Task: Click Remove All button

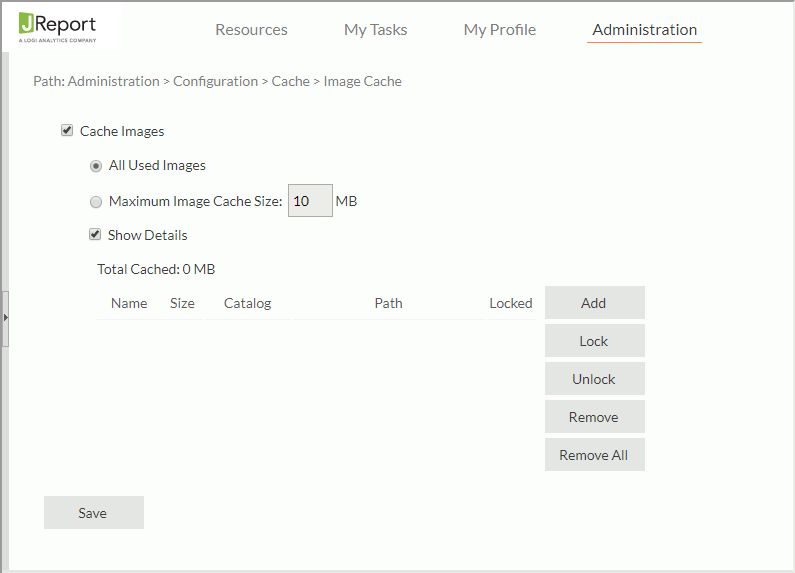Action: (595, 455)
